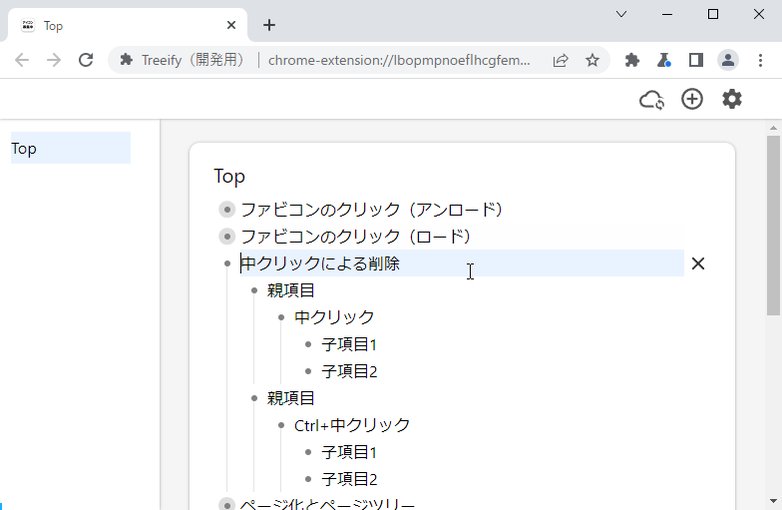Collapse the 中クリック item bullet
This screenshot has width=782, height=510.
coord(281,317)
